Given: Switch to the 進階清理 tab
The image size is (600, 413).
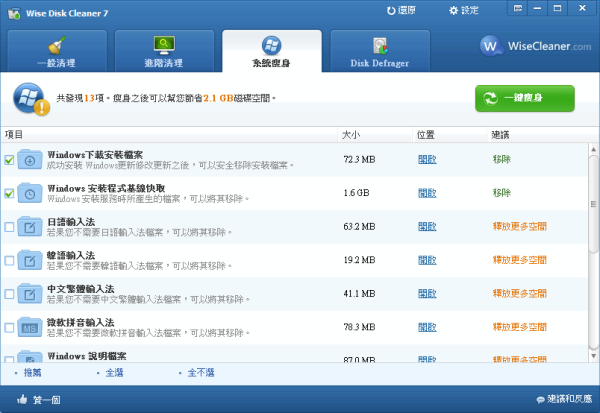Looking at the screenshot, I should point(164,51).
